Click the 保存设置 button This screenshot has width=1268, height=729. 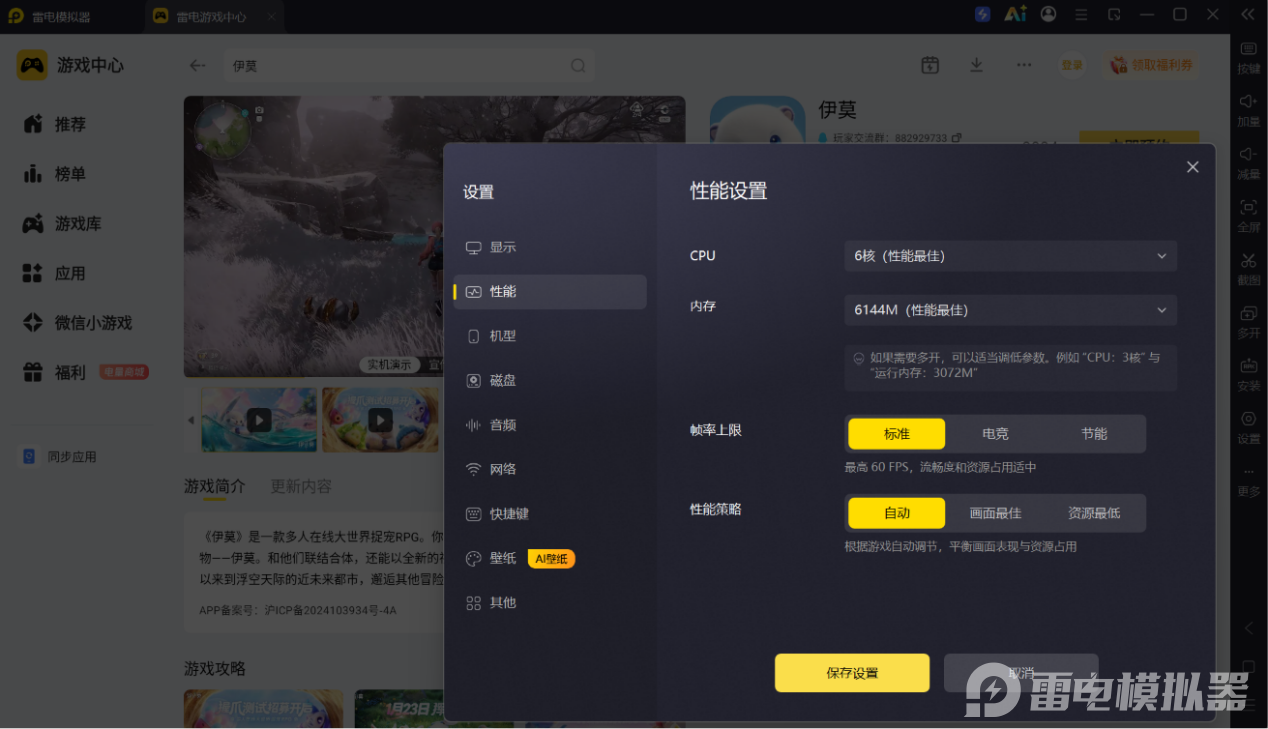point(852,673)
